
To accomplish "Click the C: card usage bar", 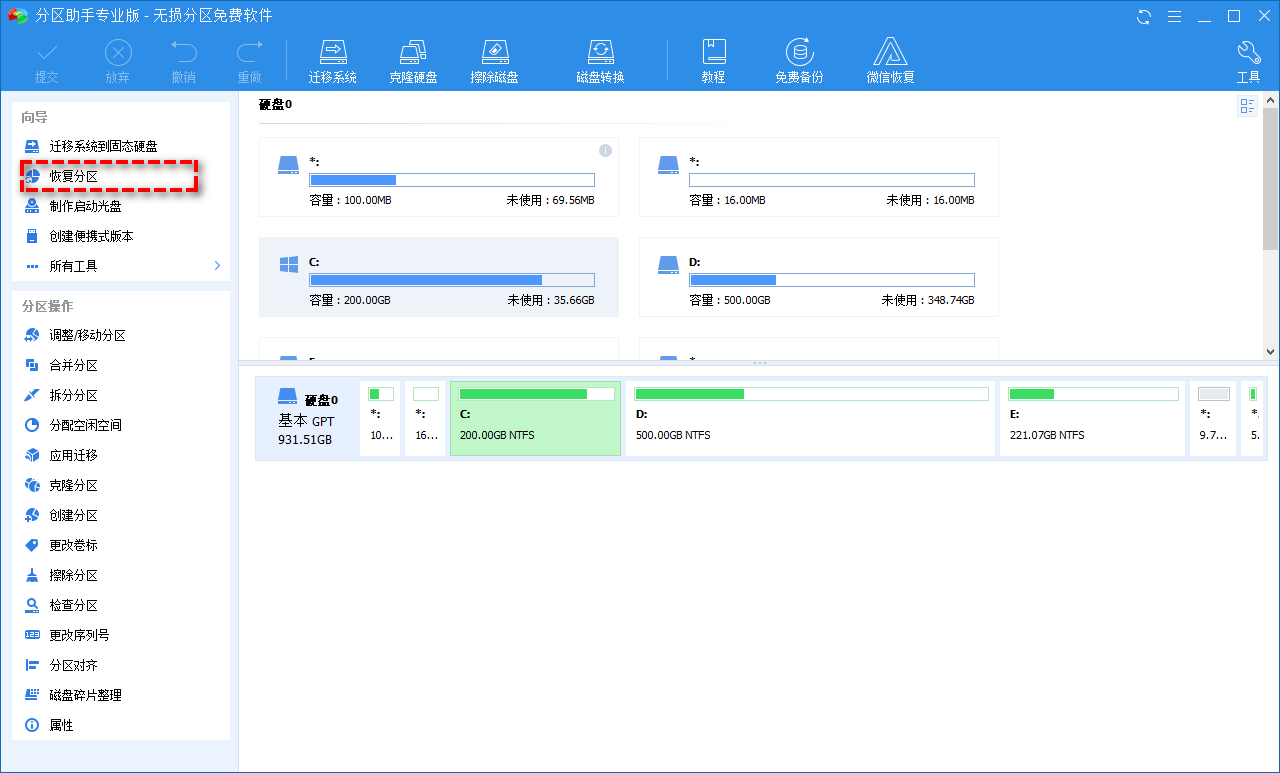I will click(452, 280).
